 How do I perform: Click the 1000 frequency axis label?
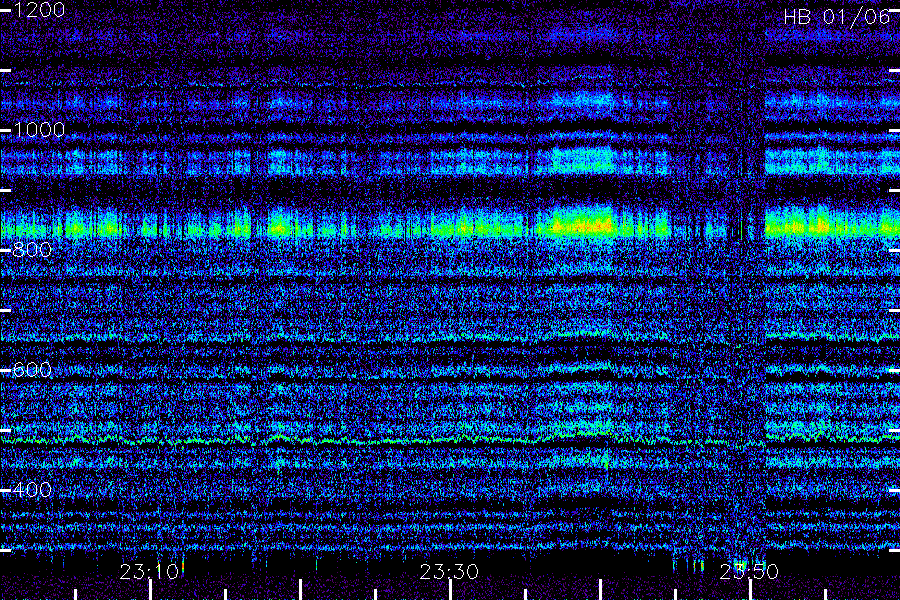(x=39, y=130)
